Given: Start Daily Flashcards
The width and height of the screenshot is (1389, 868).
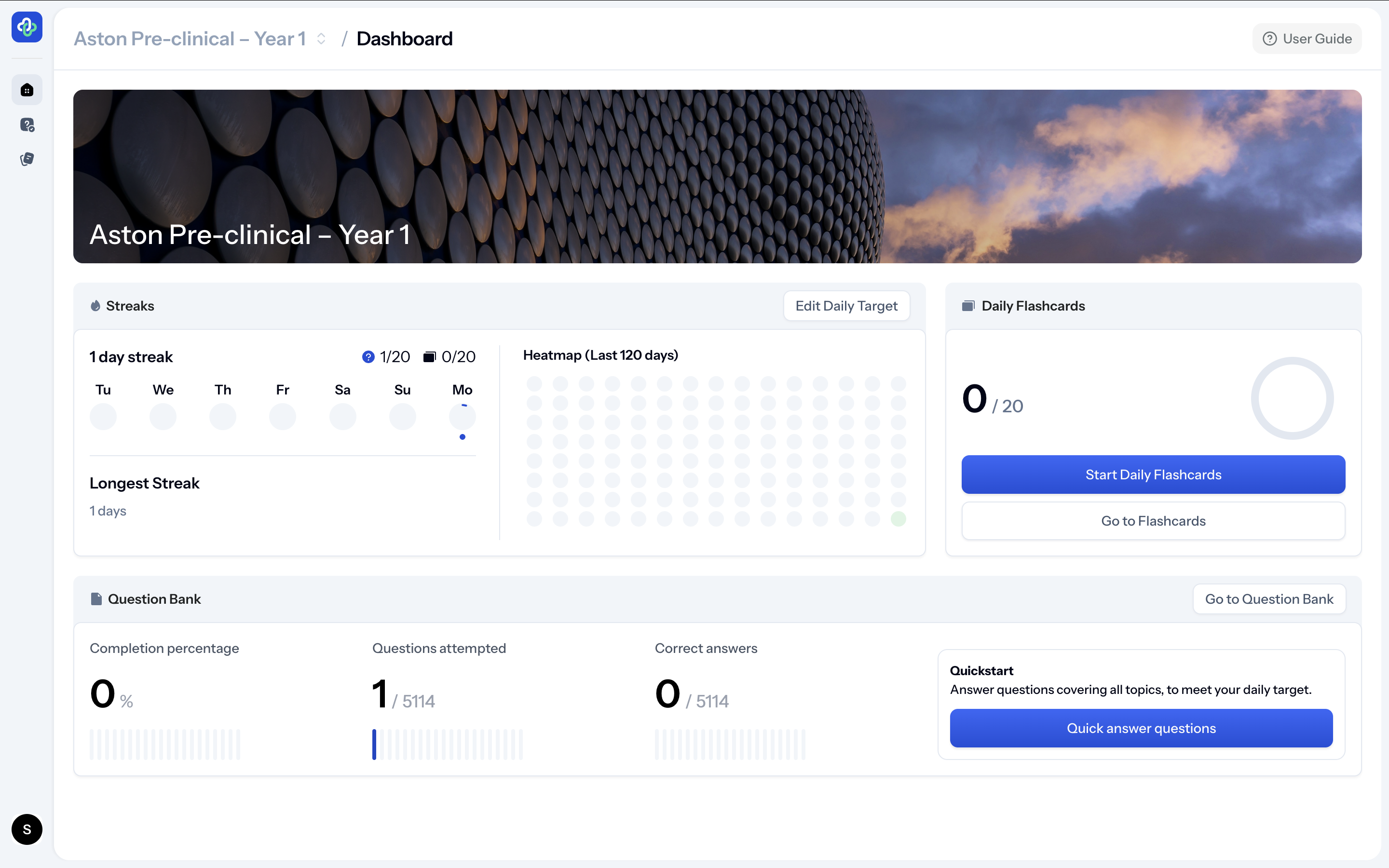Looking at the screenshot, I should 1153,475.
